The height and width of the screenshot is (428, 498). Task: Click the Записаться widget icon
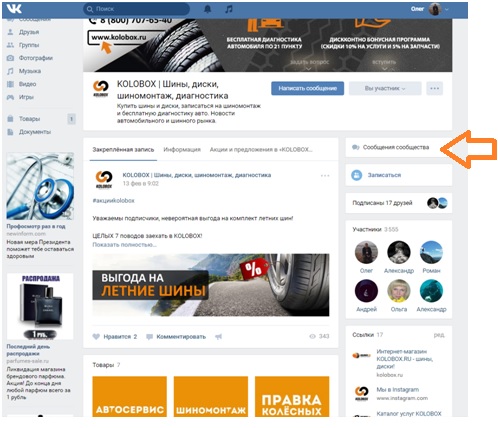356,175
